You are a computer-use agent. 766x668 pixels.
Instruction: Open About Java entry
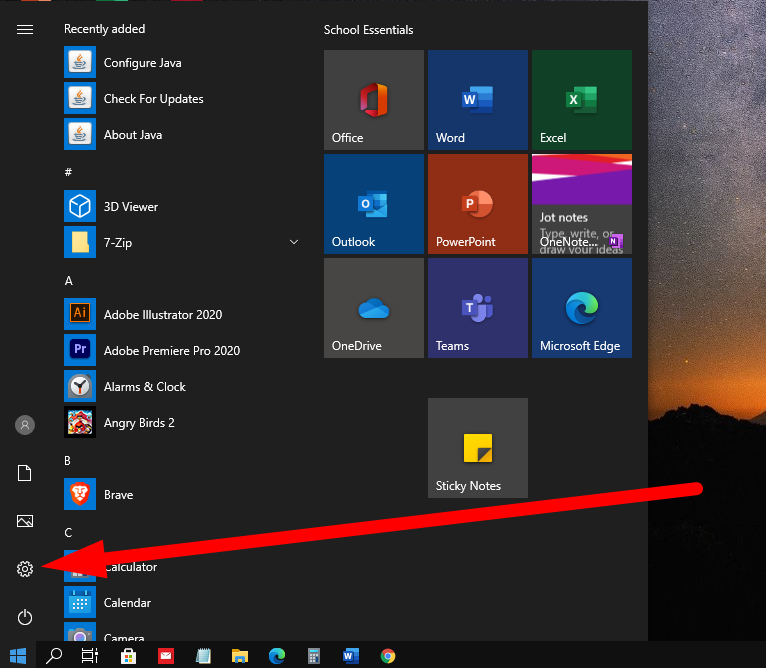[x=183, y=135]
